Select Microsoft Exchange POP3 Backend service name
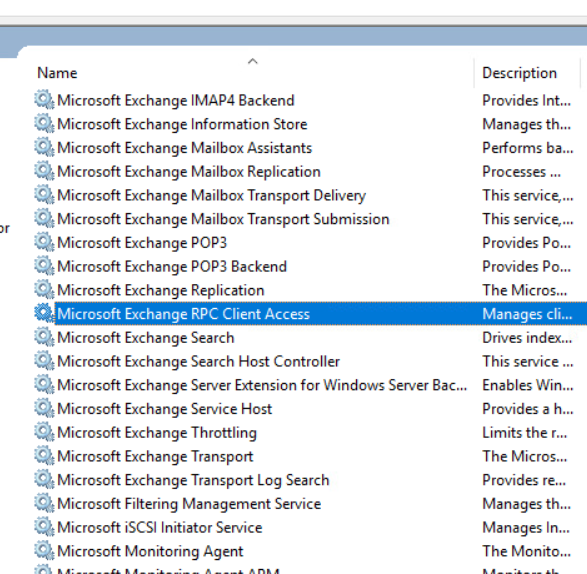The width and height of the screenshot is (587, 574). [172, 266]
